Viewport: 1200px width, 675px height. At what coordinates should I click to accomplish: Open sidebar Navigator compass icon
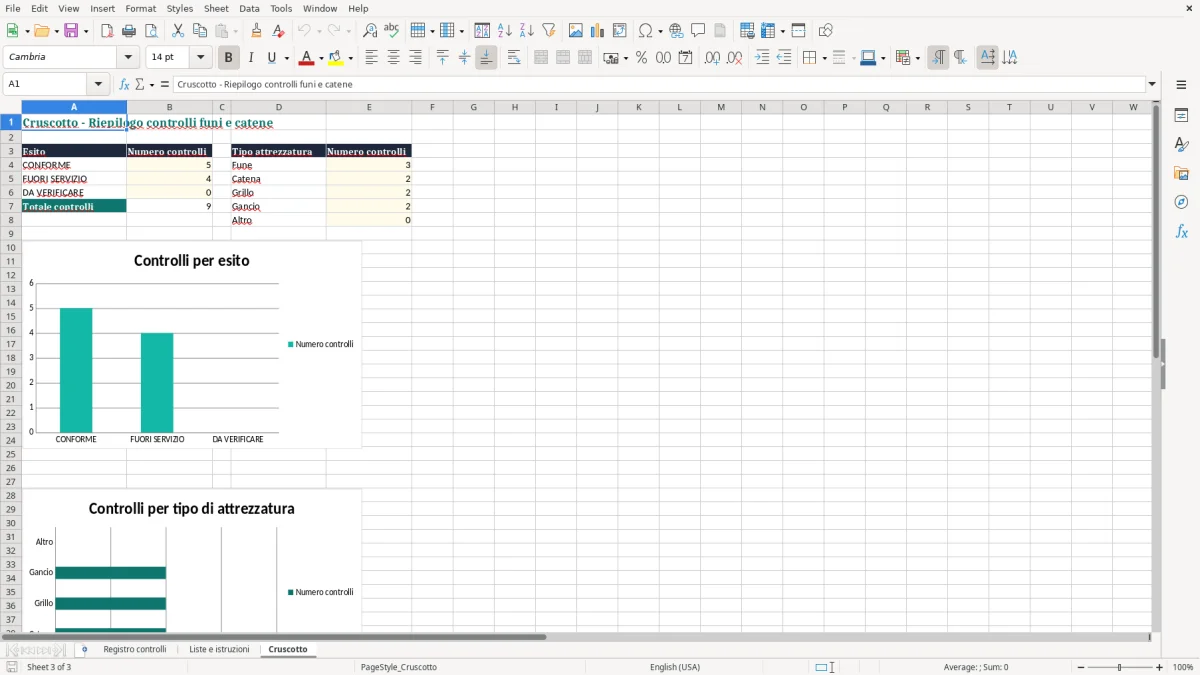(1181, 202)
